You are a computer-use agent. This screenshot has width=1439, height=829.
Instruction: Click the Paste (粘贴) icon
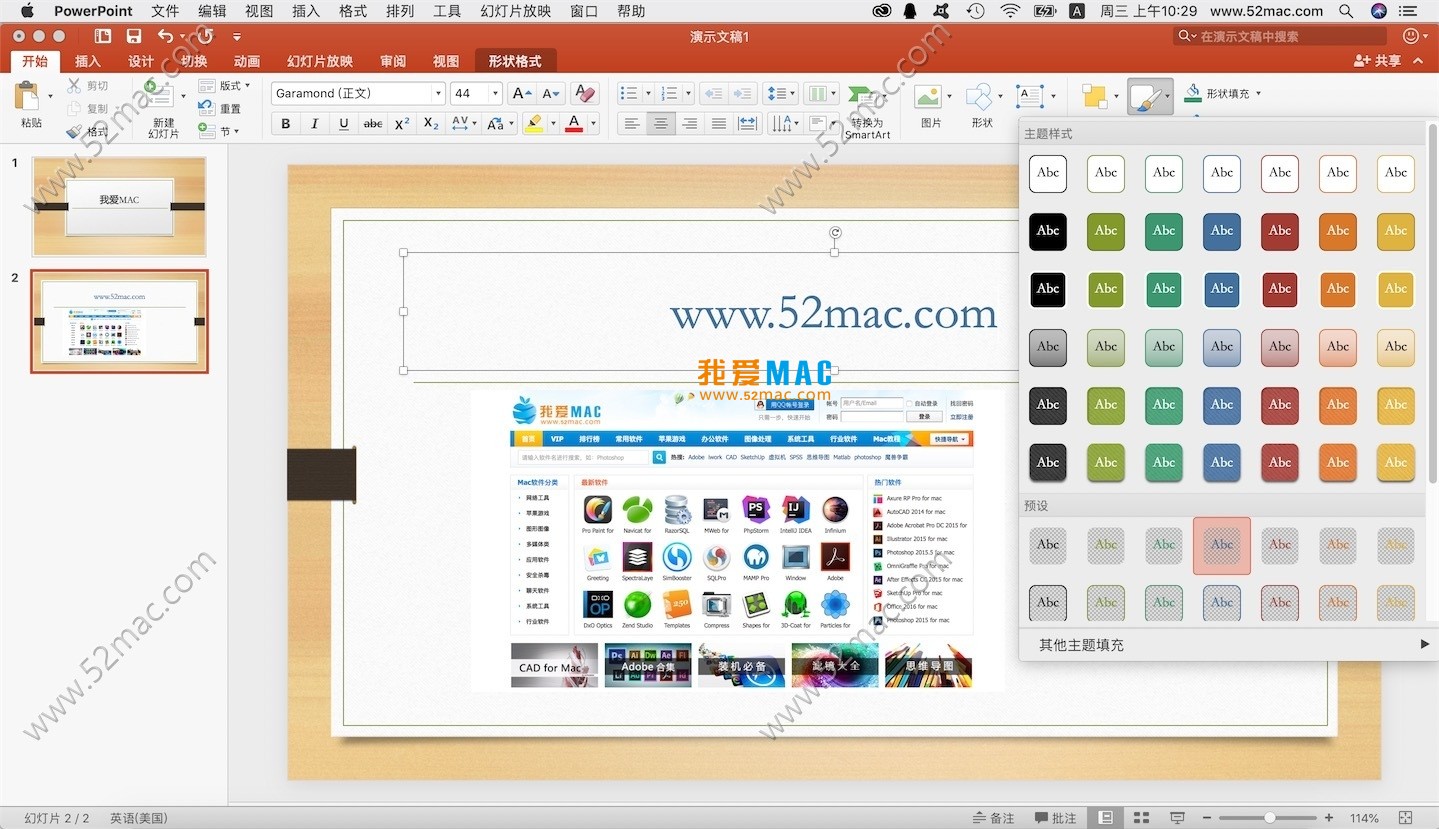[x=28, y=97]
